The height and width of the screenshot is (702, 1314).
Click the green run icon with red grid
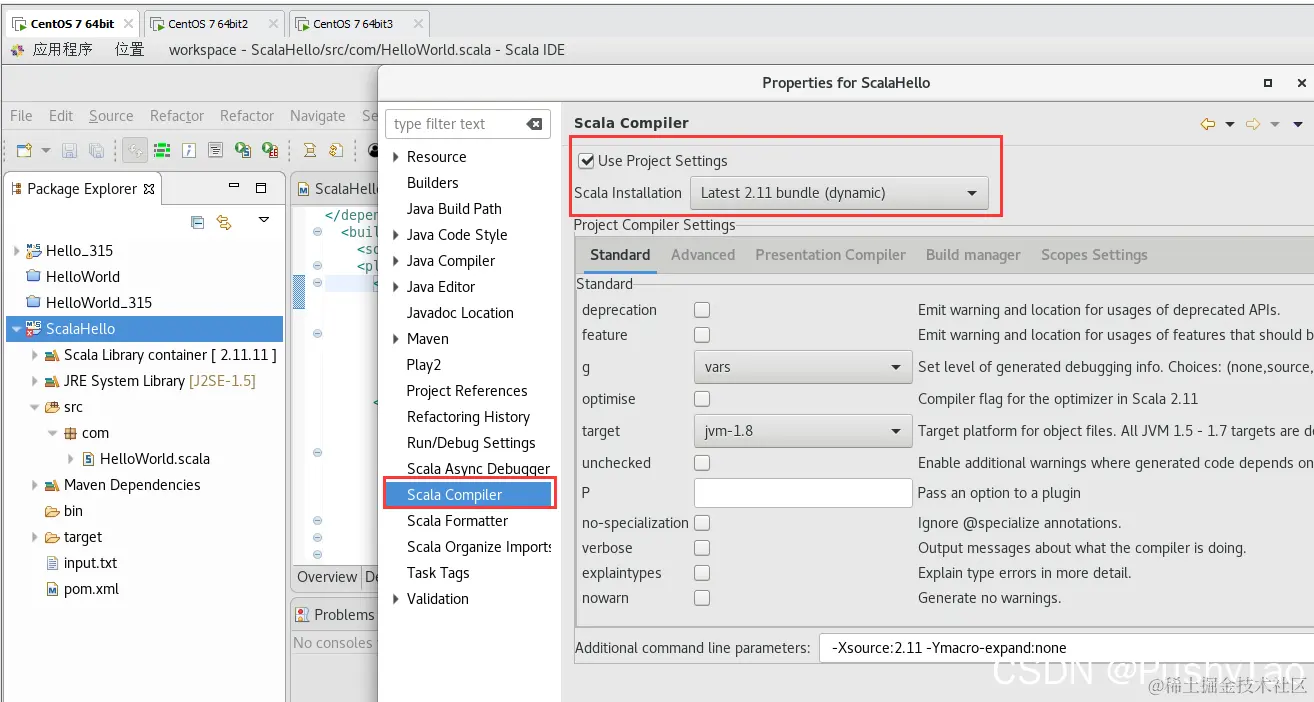click(269, 150)
